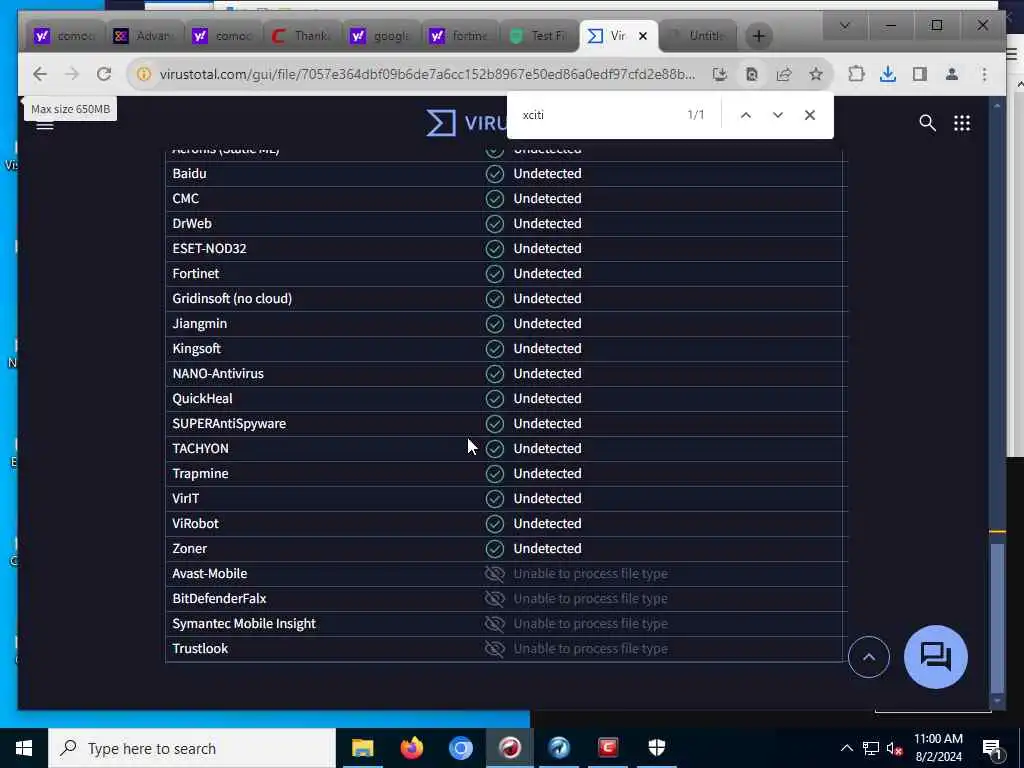Open VirusTotal hamburger menu

pos(44,125)
